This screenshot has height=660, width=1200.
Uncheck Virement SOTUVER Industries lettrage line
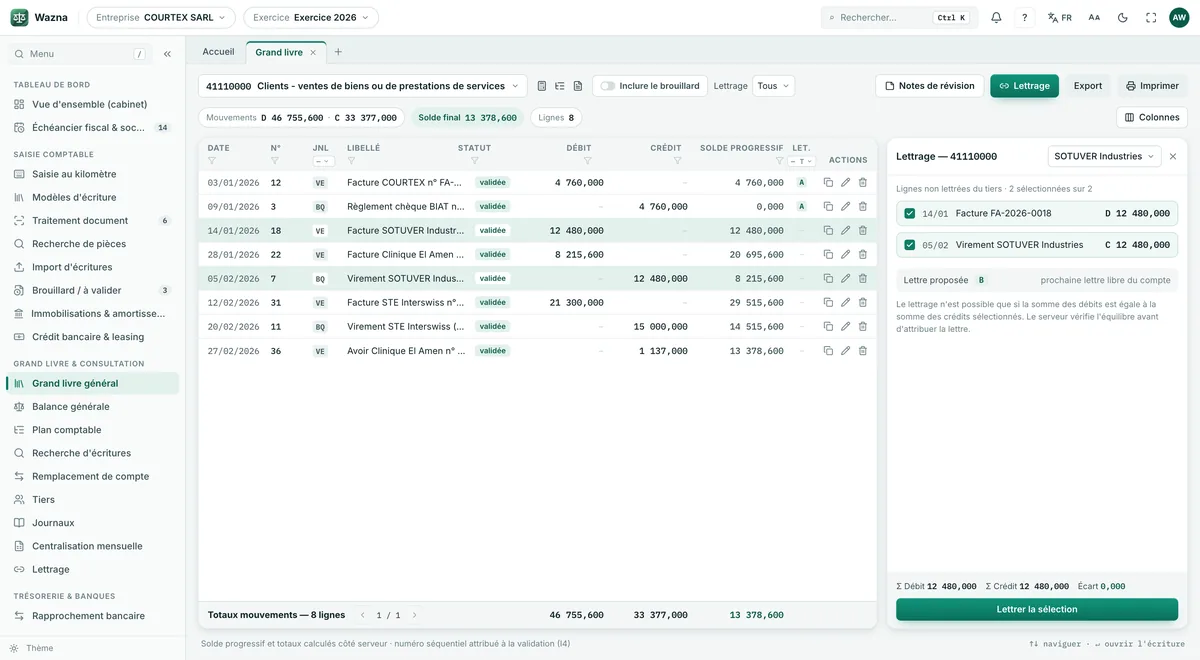click(909, 245)
